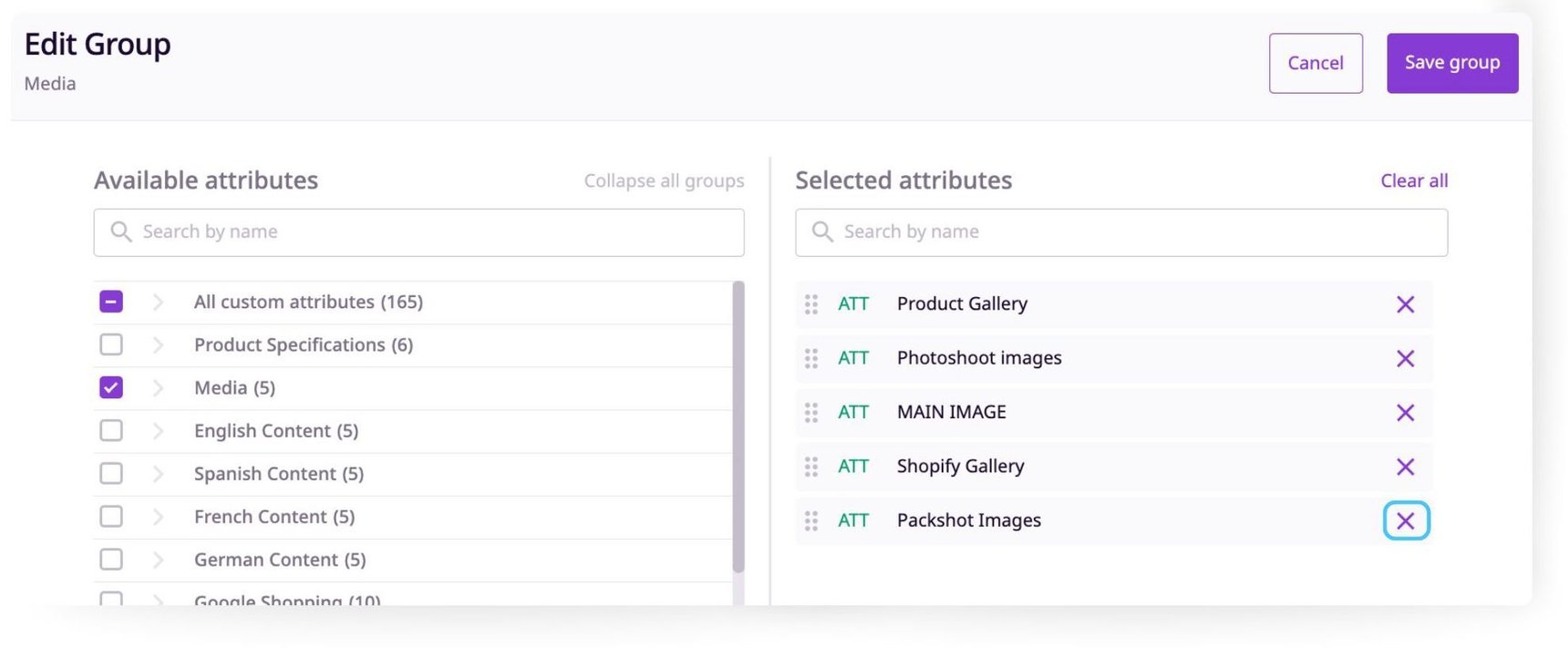Grab the drag handle of Product Gallery

pyautogui.click(x=810, y=304)
